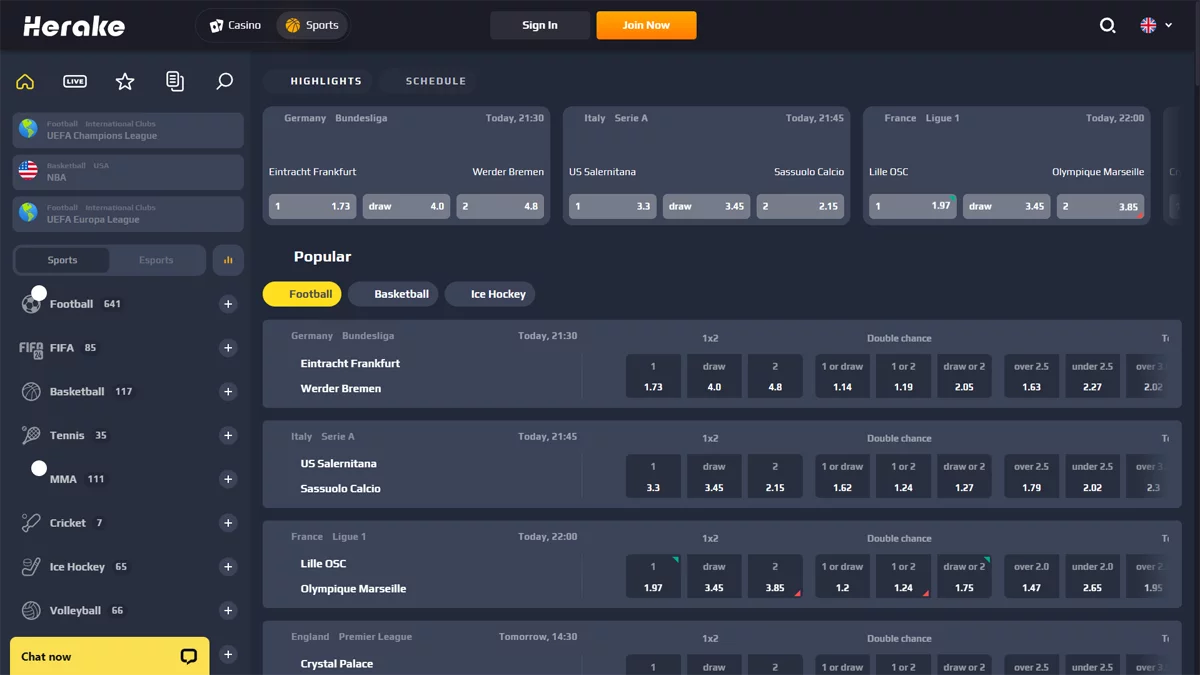Select over 2.5 at 1.63 Frankfurt row
Image resolution: width=1200 pixels, height=675 pixels.
click(x=1031, y=376)
